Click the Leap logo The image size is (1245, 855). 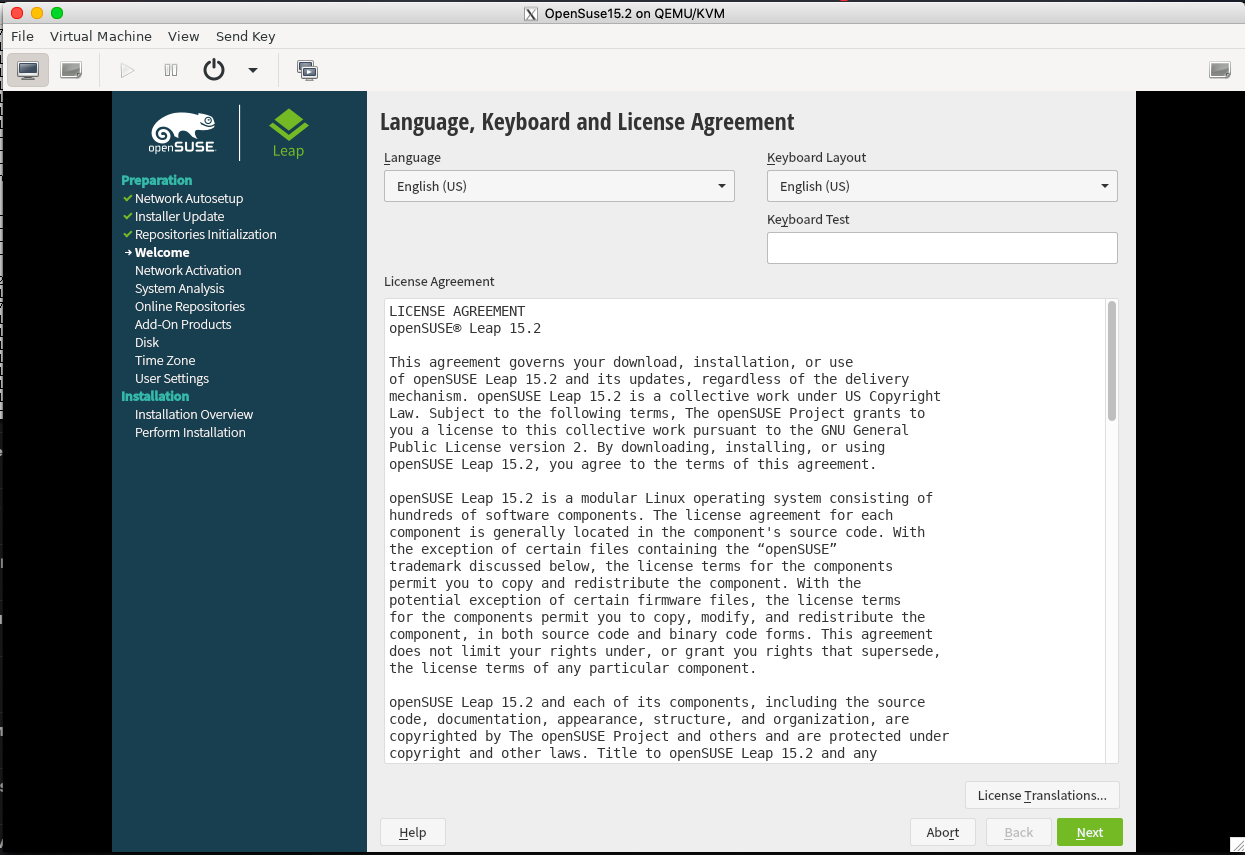288,133
